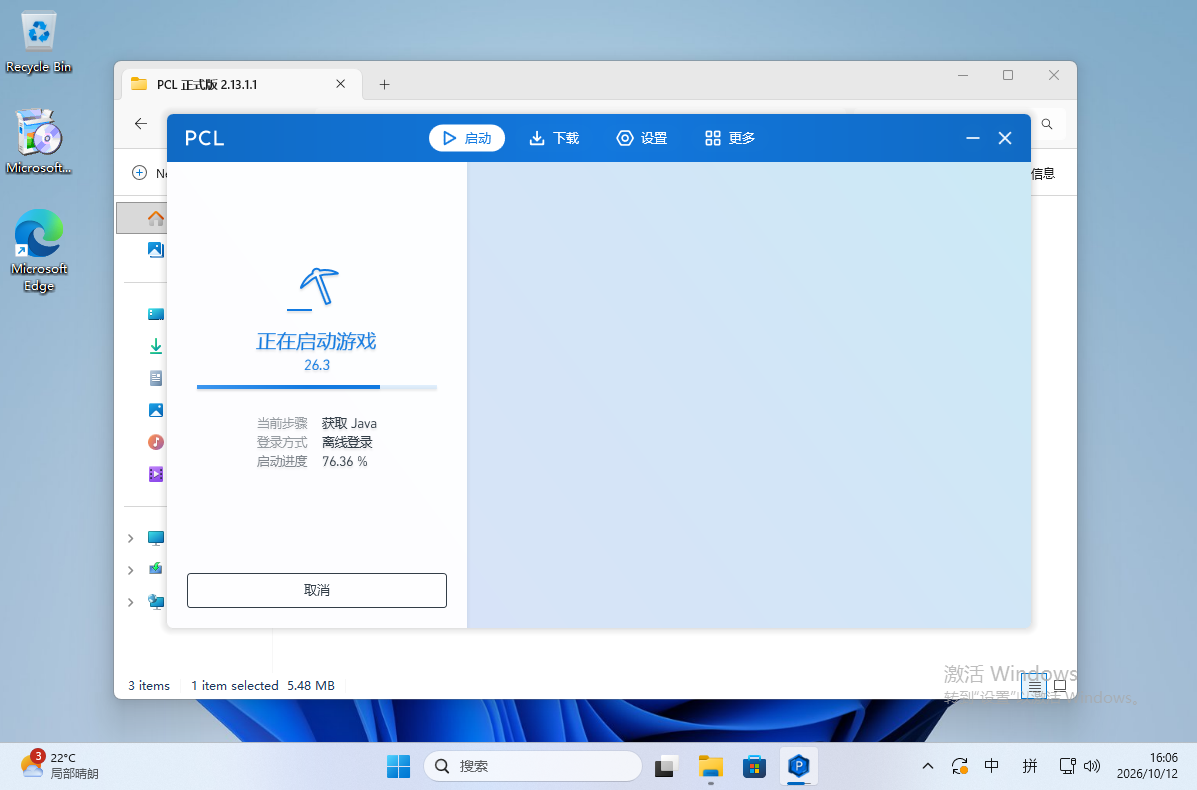This screenshot has width=1197, height=790.
Task: Switch Explorer to large icons view
Action: [1060, 686]
